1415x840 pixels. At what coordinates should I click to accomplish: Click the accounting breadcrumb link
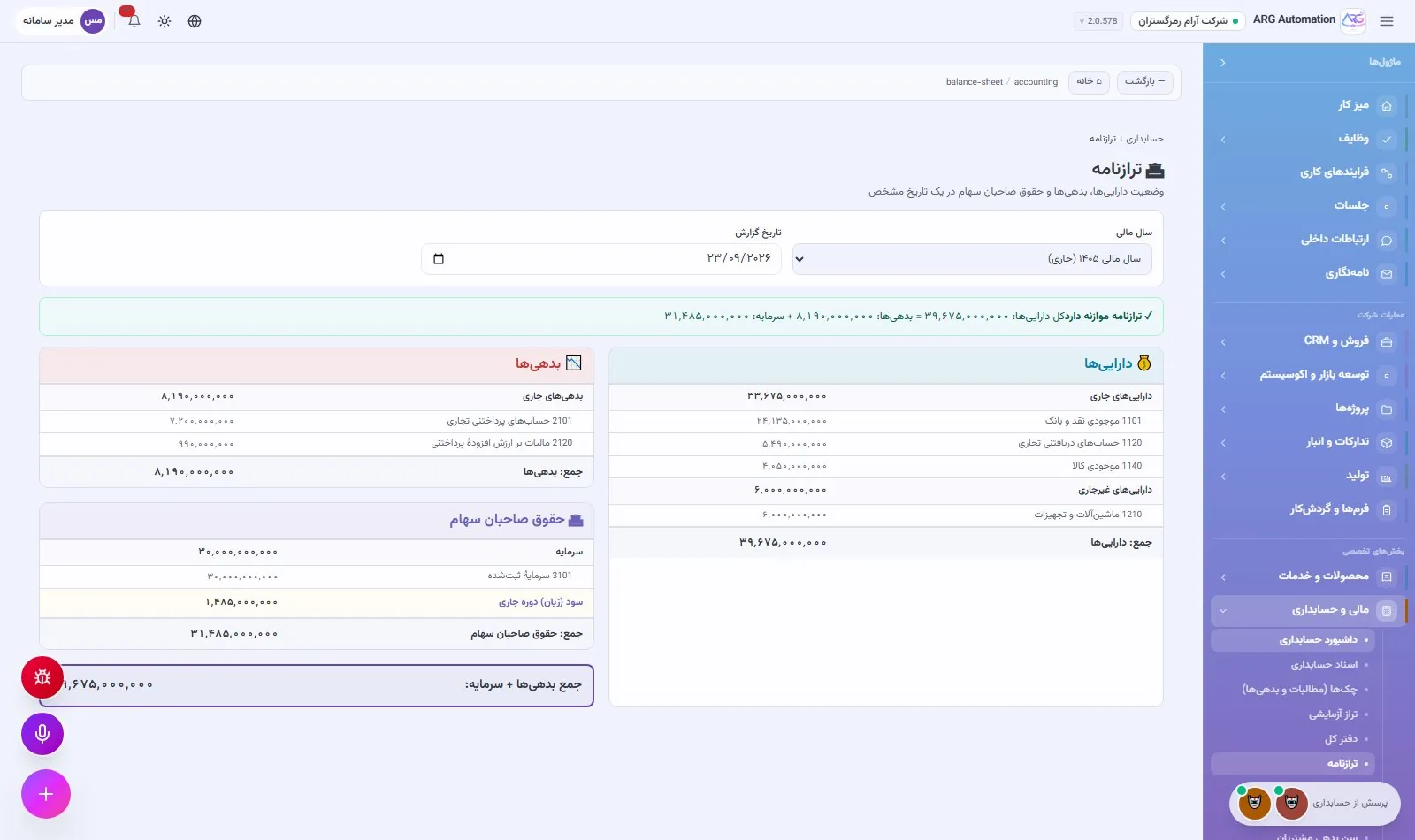1036,82
